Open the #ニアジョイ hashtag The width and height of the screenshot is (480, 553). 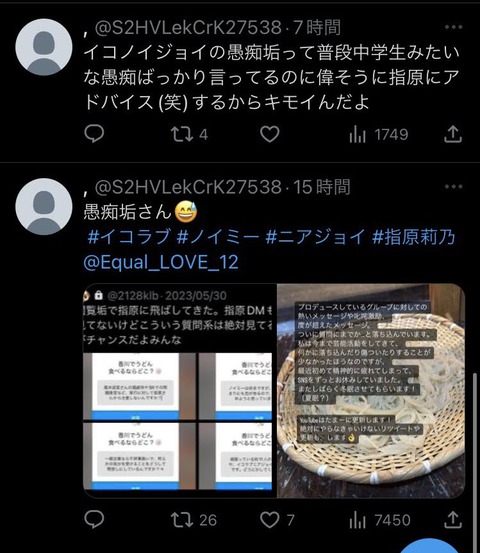click(315, 236)
